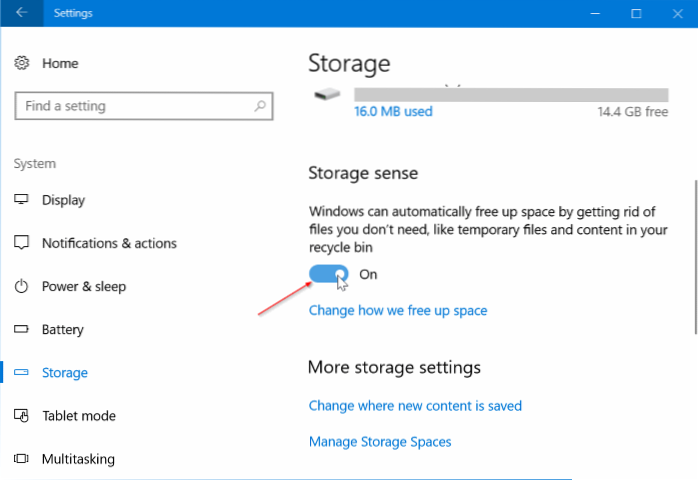Screen dimensions: 698x480
Task: Click the Tablet mode icon
Action: tap(22, 416)
